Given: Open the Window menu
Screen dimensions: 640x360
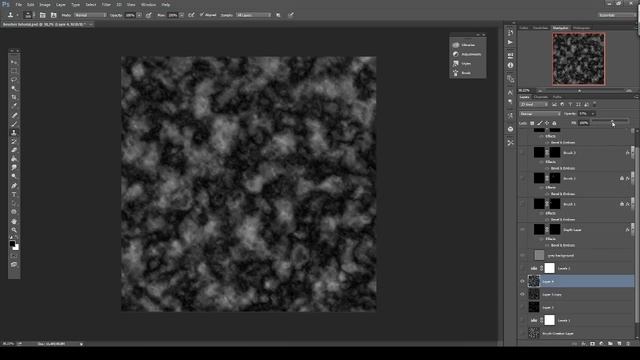Looking at the screenshot, I should pyautogui.click(x=148, y=4).
